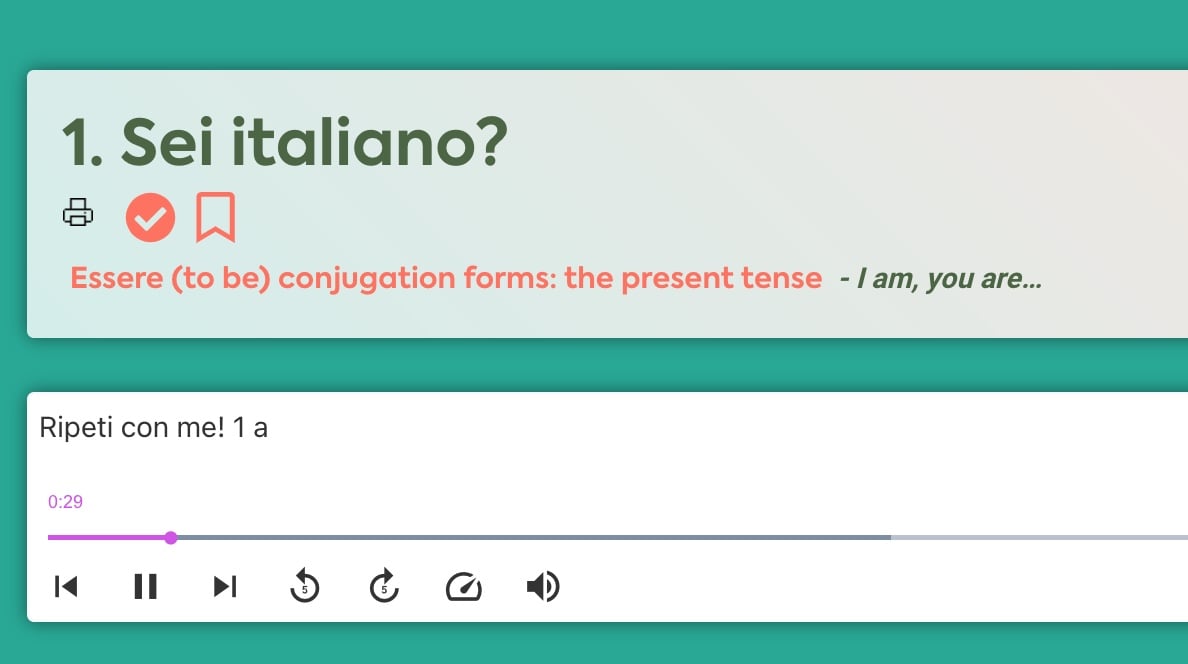The image size is (1188, 664).
Task: Skip to the next track
Action: click(x=225, y=587)
